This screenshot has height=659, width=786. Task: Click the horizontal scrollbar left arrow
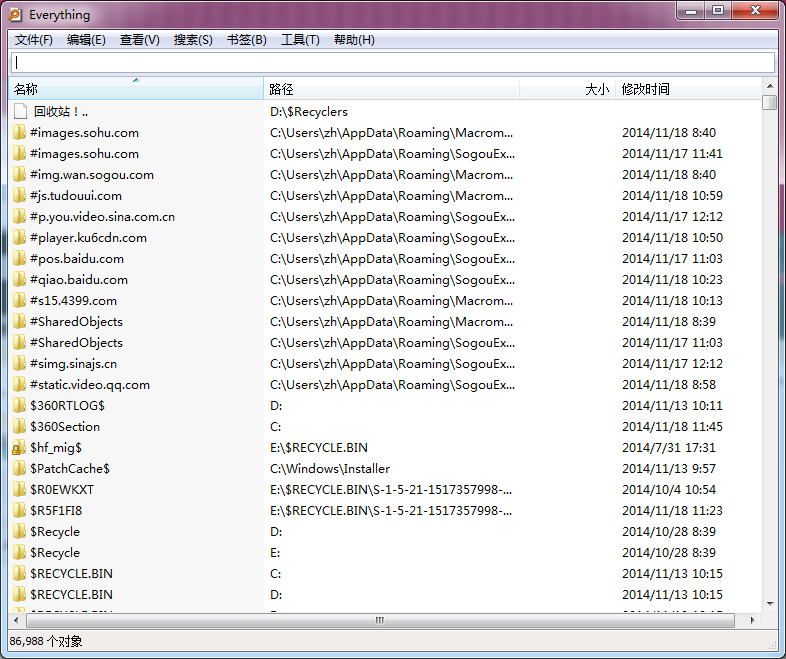[x=17, y=620]
